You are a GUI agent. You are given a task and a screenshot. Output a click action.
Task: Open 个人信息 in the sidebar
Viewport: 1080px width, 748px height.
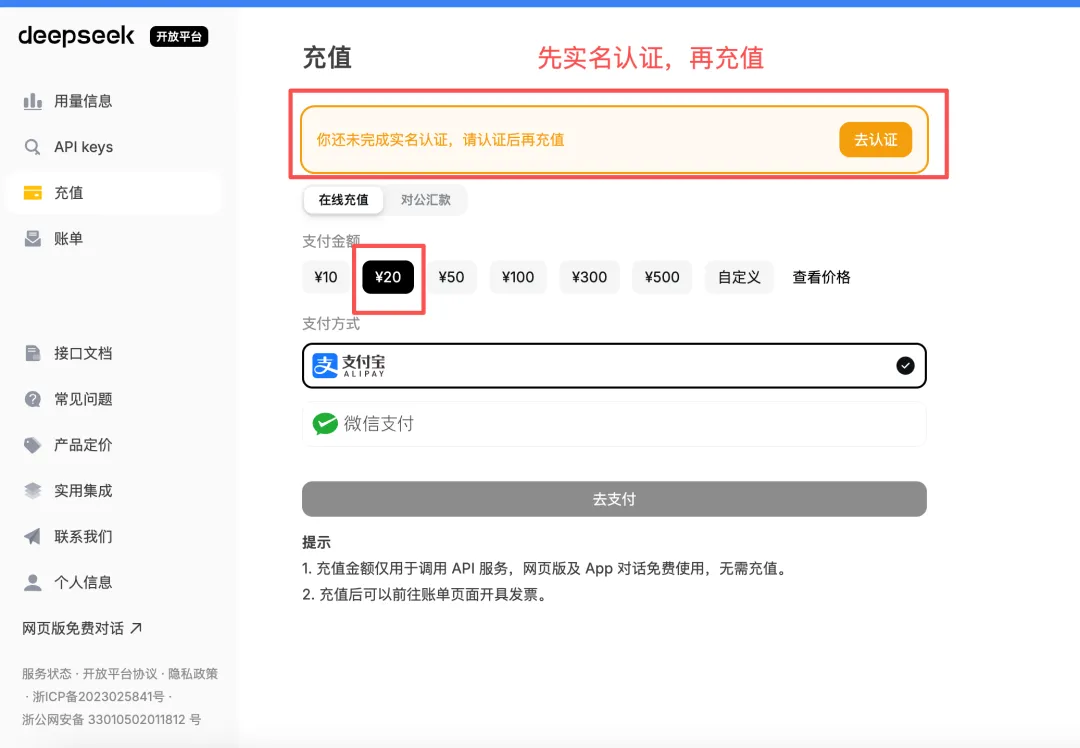[x=113, y=583]
